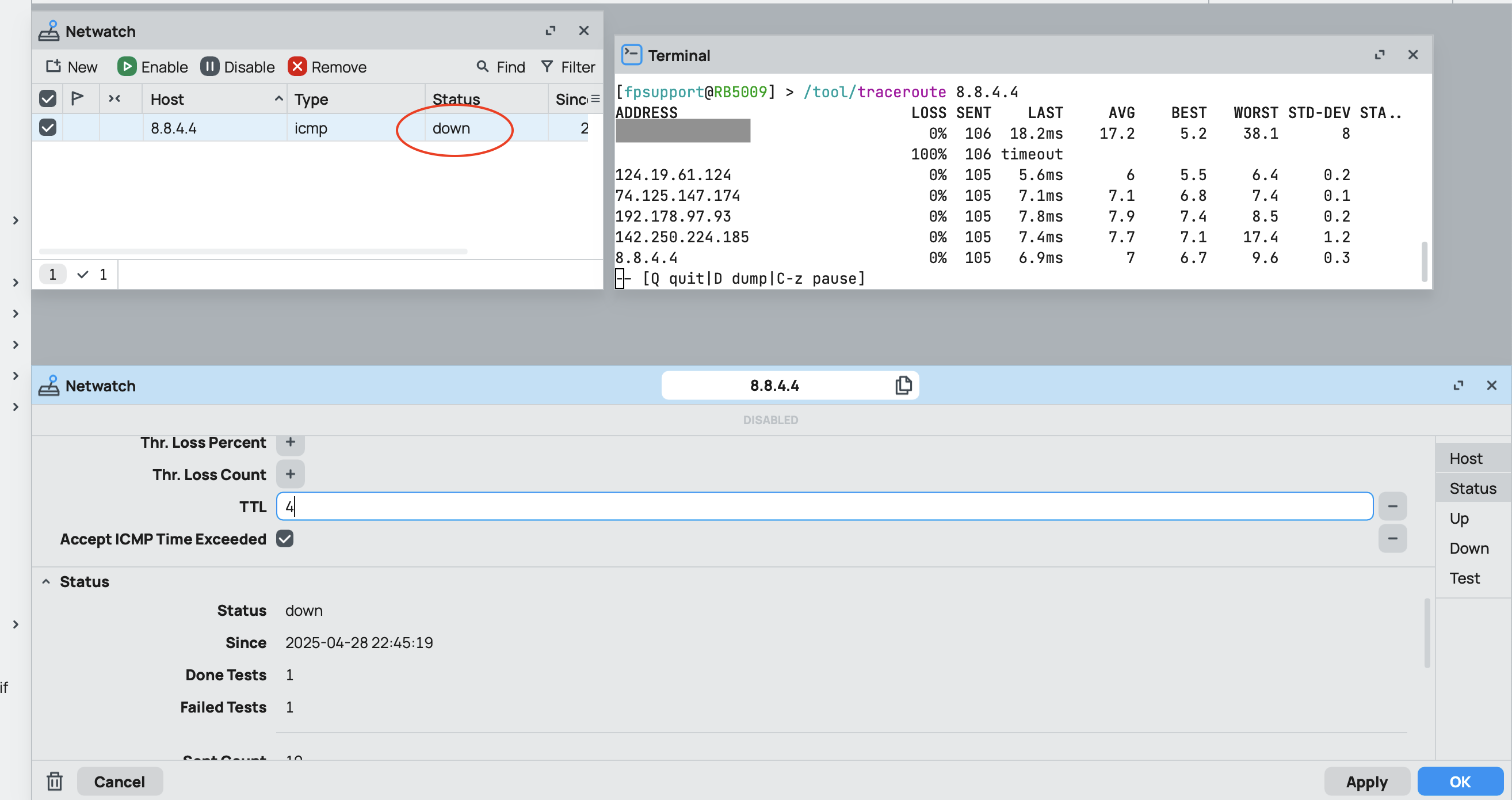Add a Thr. Loss Percent value with plus
The image size is (1512, 800).
291,443
